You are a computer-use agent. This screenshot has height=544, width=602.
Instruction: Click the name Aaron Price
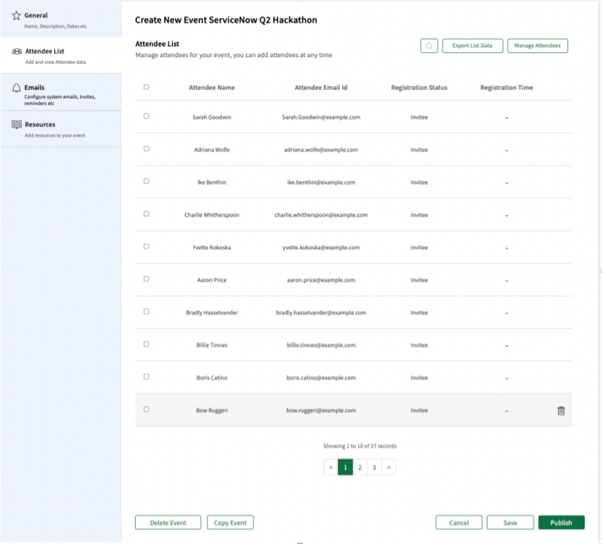click(x=212, y=280)
